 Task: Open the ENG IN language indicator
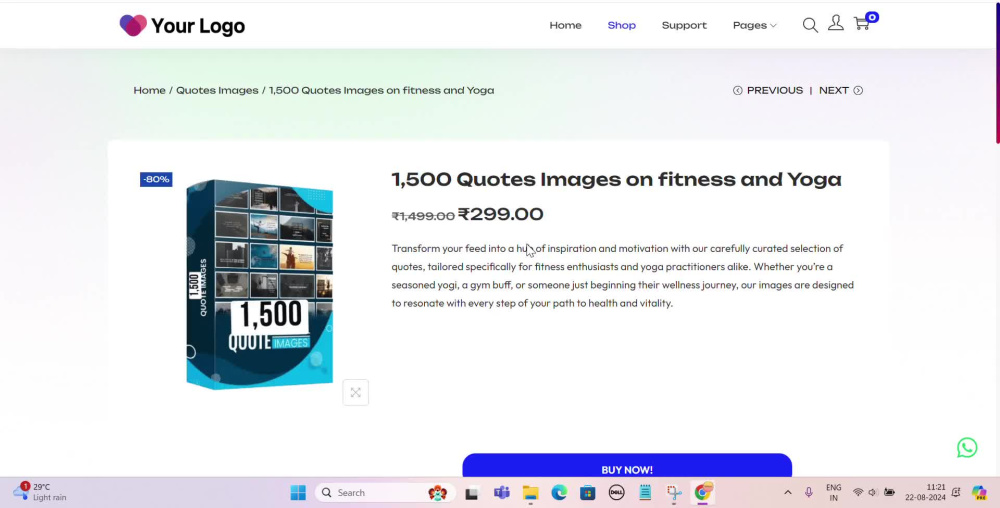pyautogui.click(x=834, y=493)
